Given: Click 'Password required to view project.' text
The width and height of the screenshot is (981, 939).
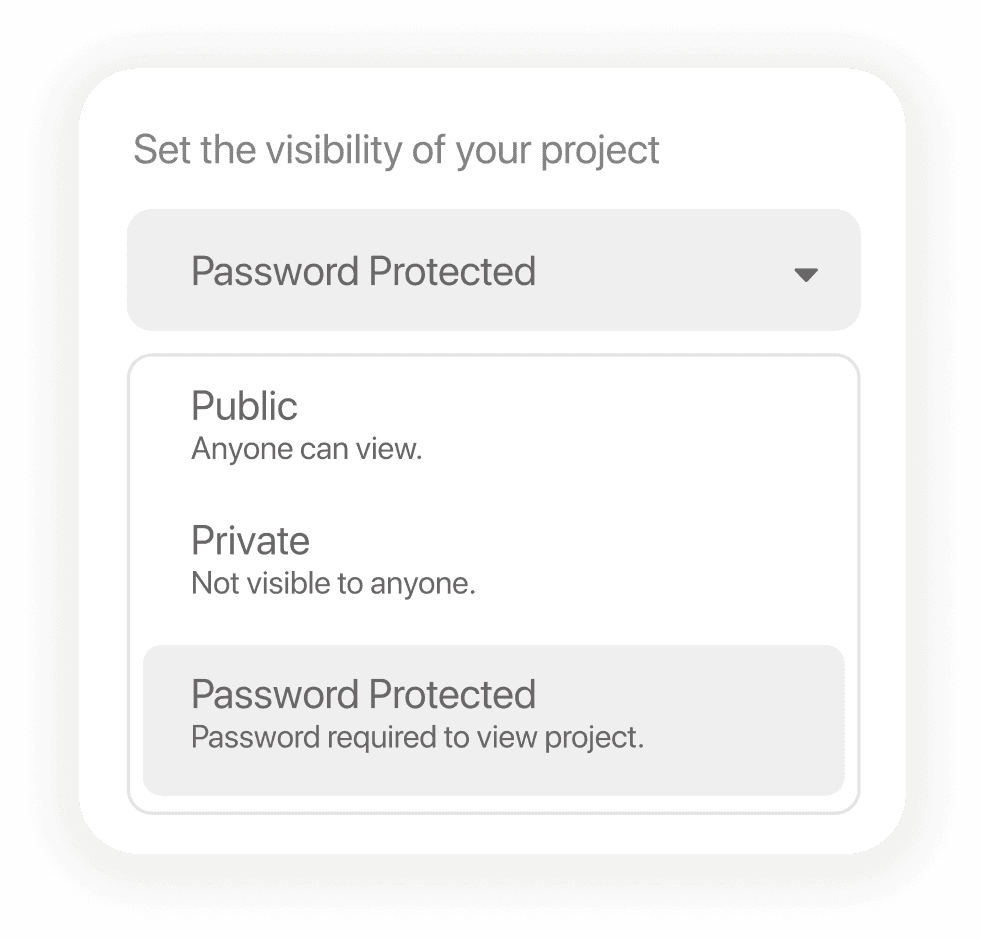Looking at the screenshot, I should 417,738.
